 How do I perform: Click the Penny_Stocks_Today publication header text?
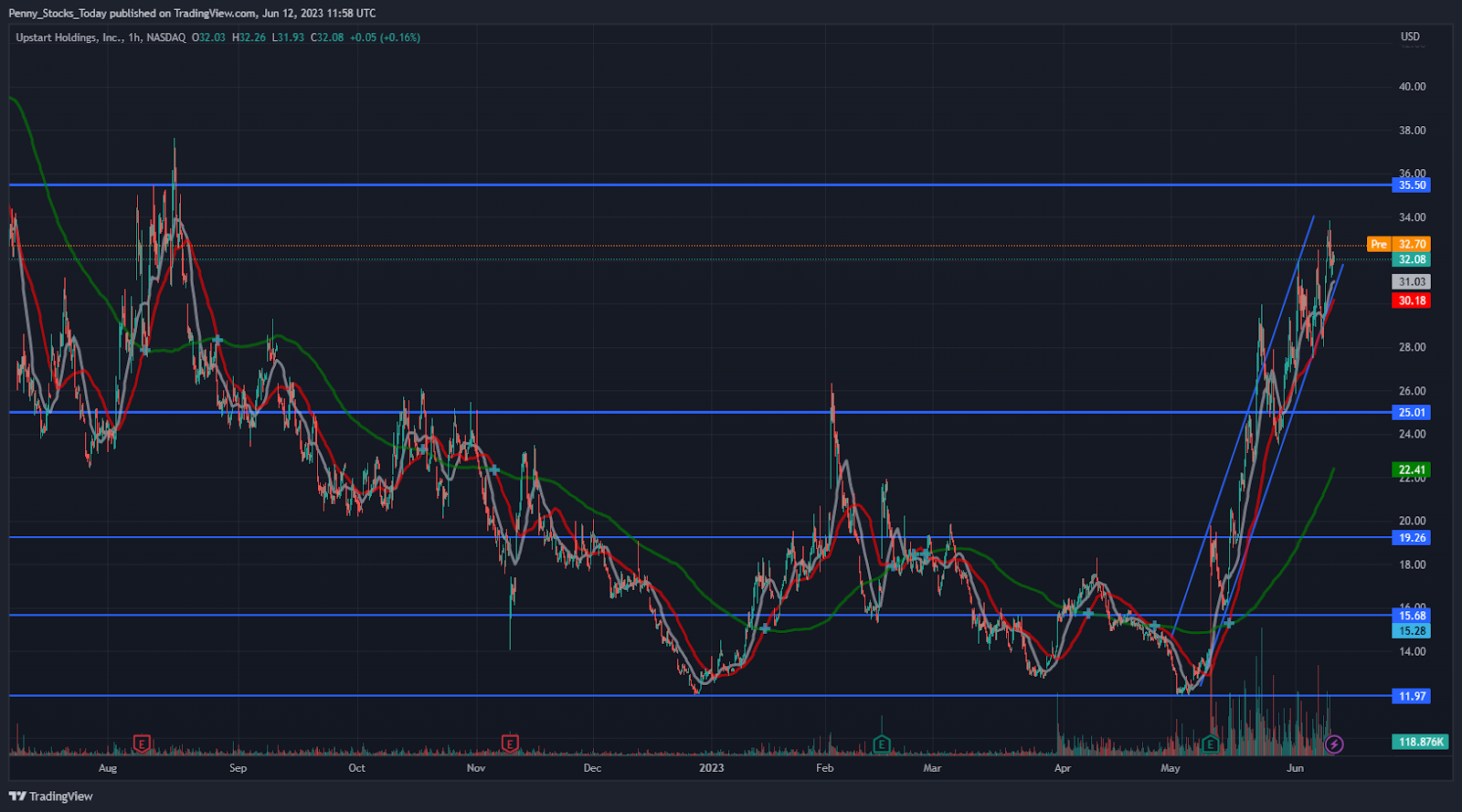click(192, 13)
